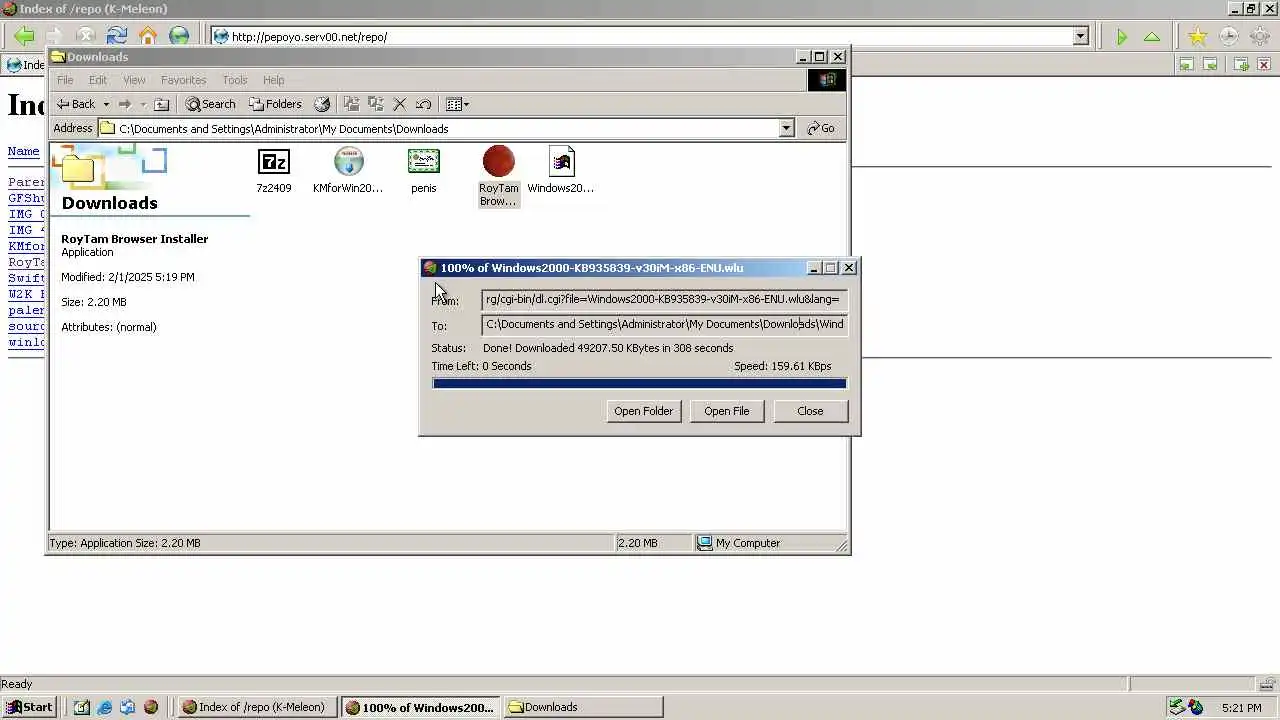Open History clock icon in K-Meleon
Viewport: 1280px width, 720px height.
click(x=1228, y=37)
